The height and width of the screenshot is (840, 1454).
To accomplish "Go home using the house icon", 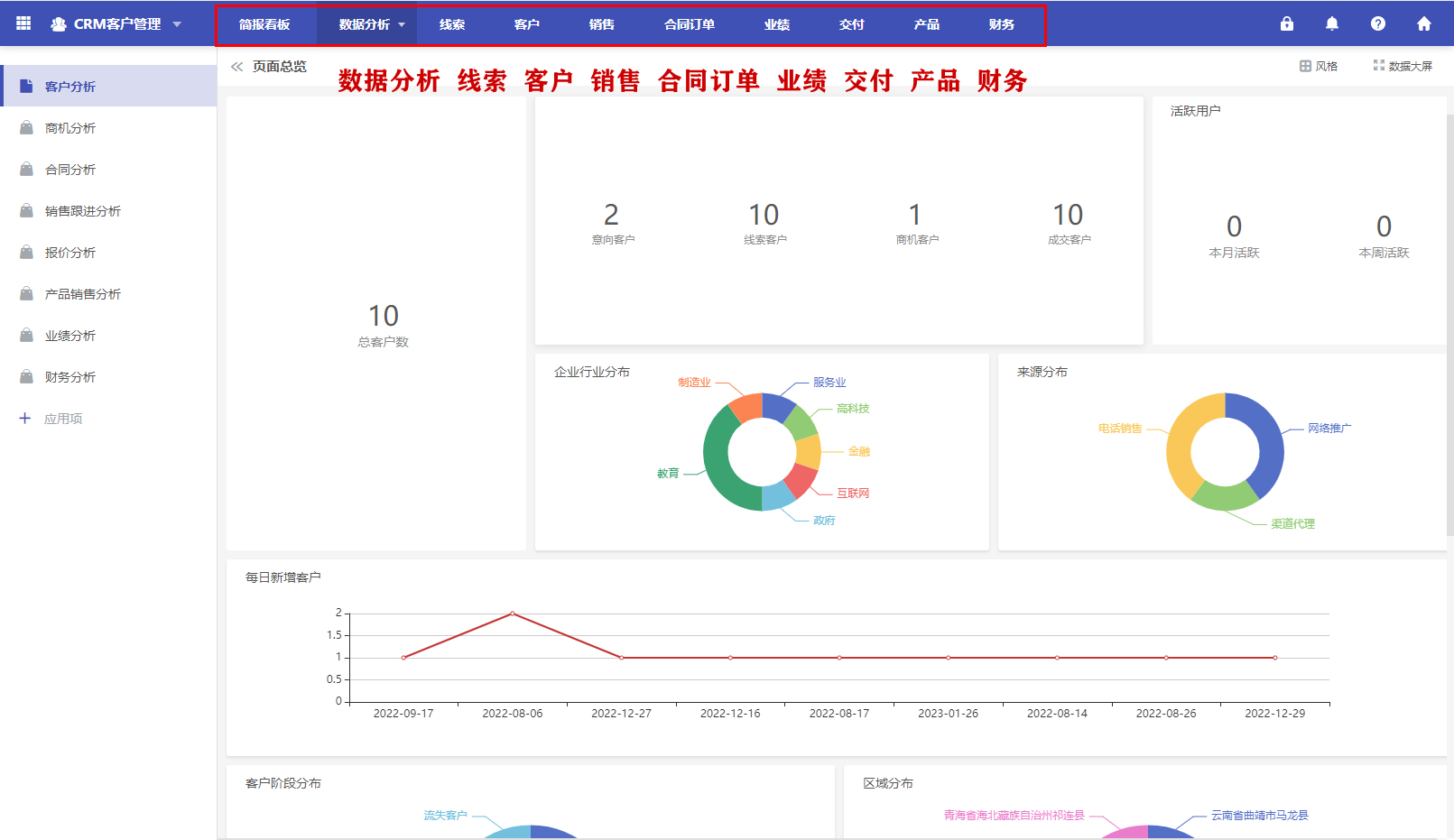I will tap(1424, 23).
